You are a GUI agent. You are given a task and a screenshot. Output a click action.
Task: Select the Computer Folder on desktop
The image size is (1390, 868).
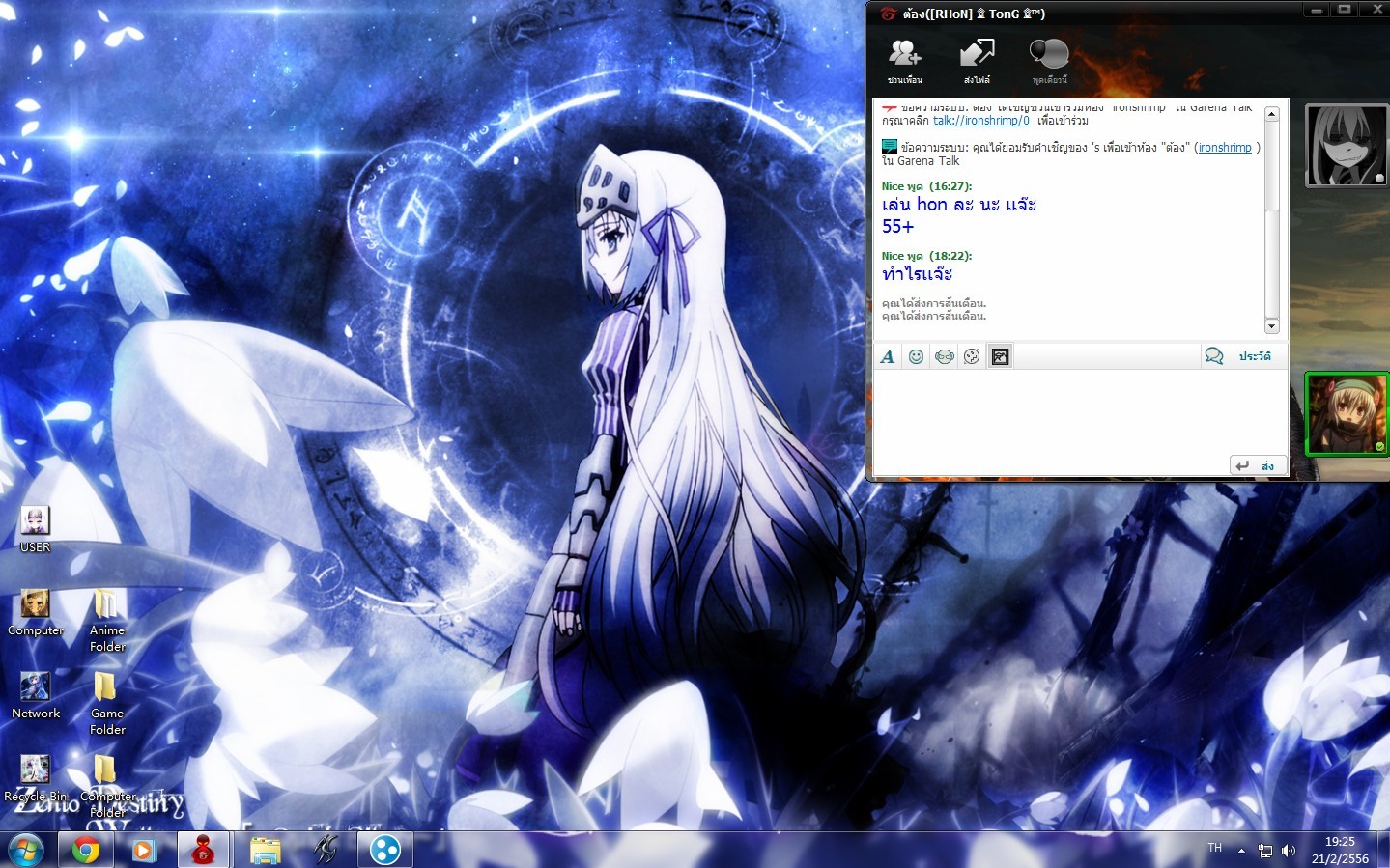pyautogui.click(x=107, y=787)
